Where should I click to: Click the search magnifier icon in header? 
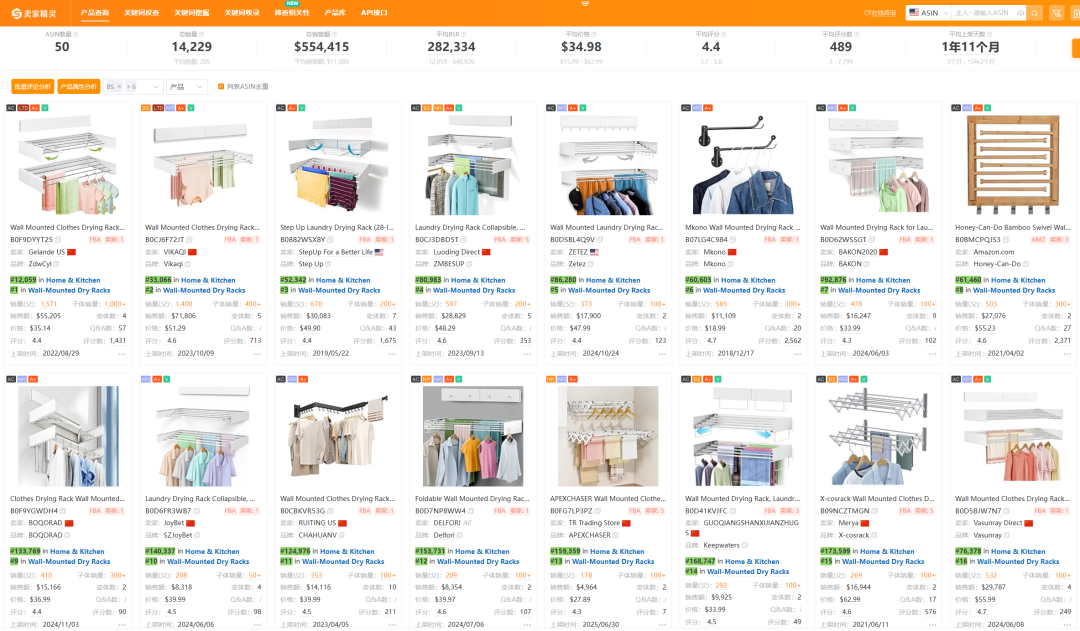point(1035,13)
